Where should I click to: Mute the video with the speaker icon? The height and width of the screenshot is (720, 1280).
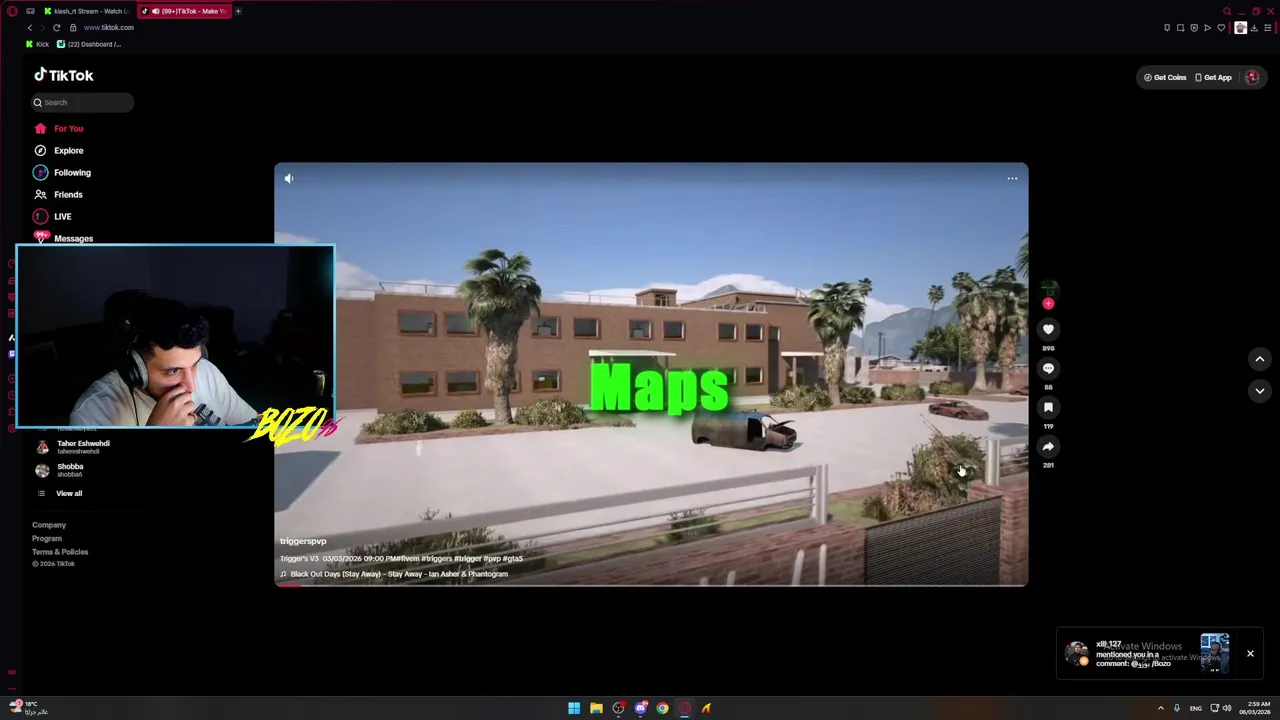point(289,178)
